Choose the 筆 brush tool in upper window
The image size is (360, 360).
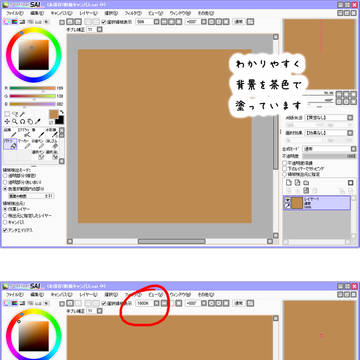[x=38, y=132]
